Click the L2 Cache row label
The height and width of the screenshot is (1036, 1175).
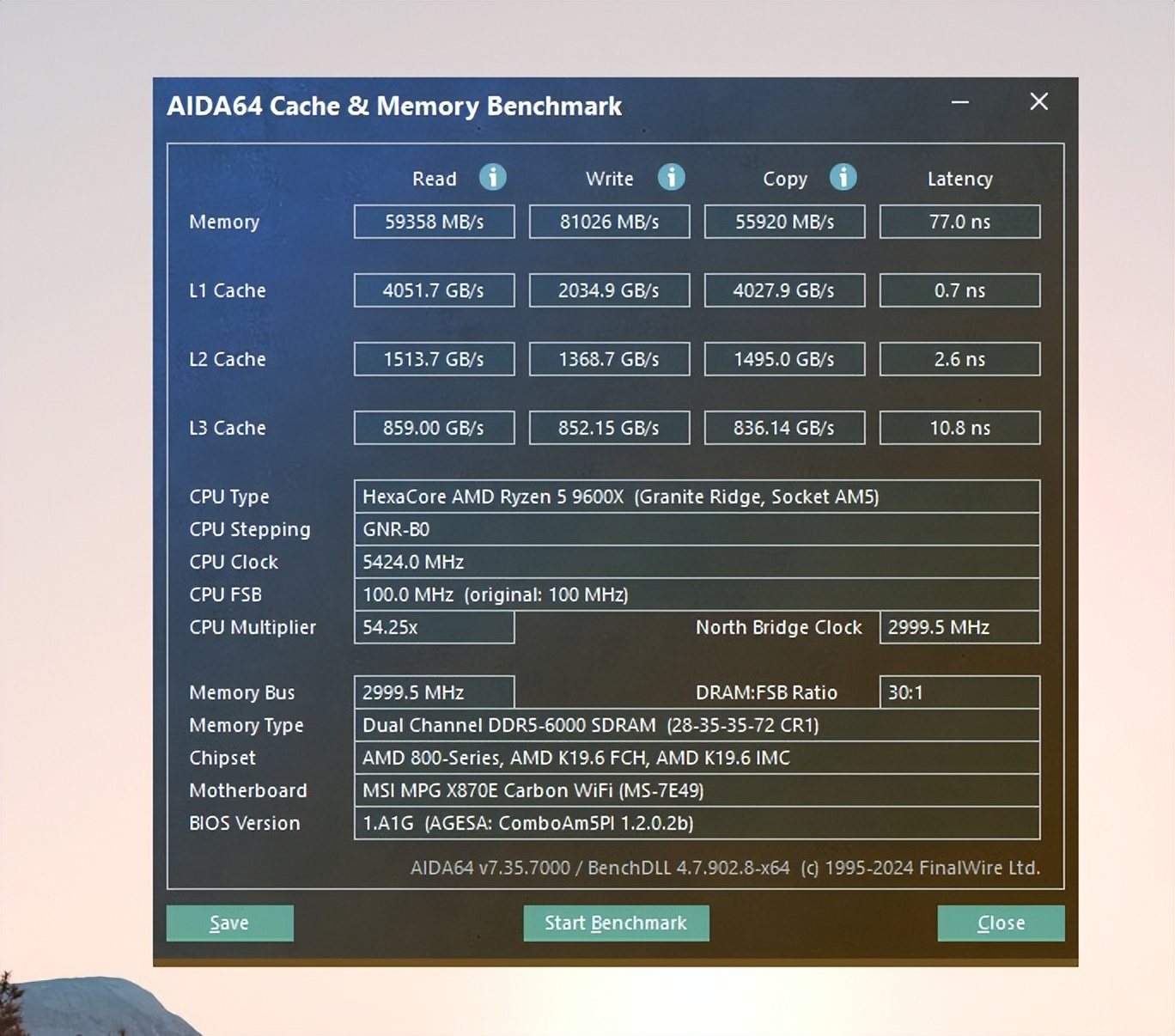pos(228,359)
